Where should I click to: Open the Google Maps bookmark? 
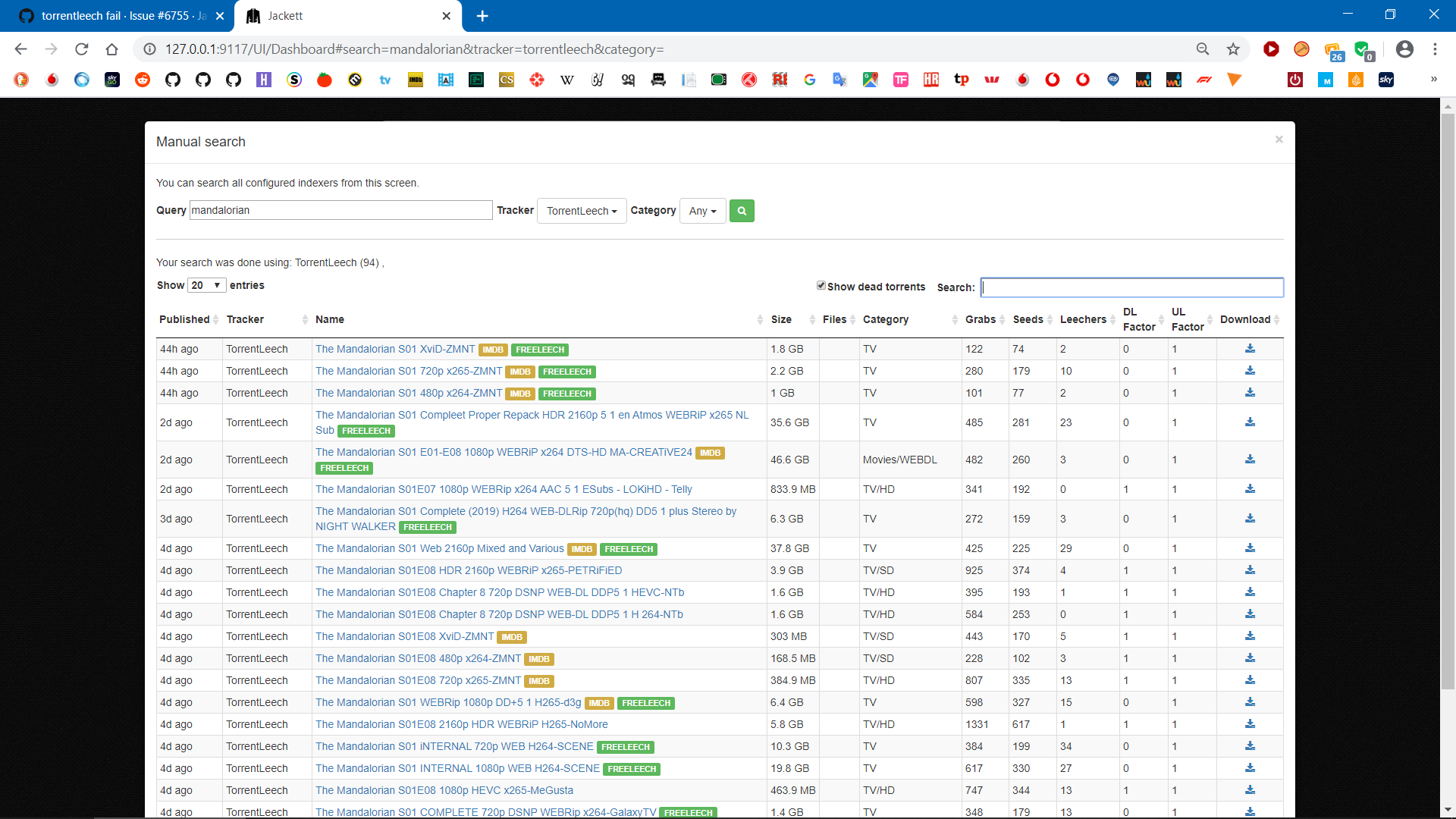click(871, 80)
